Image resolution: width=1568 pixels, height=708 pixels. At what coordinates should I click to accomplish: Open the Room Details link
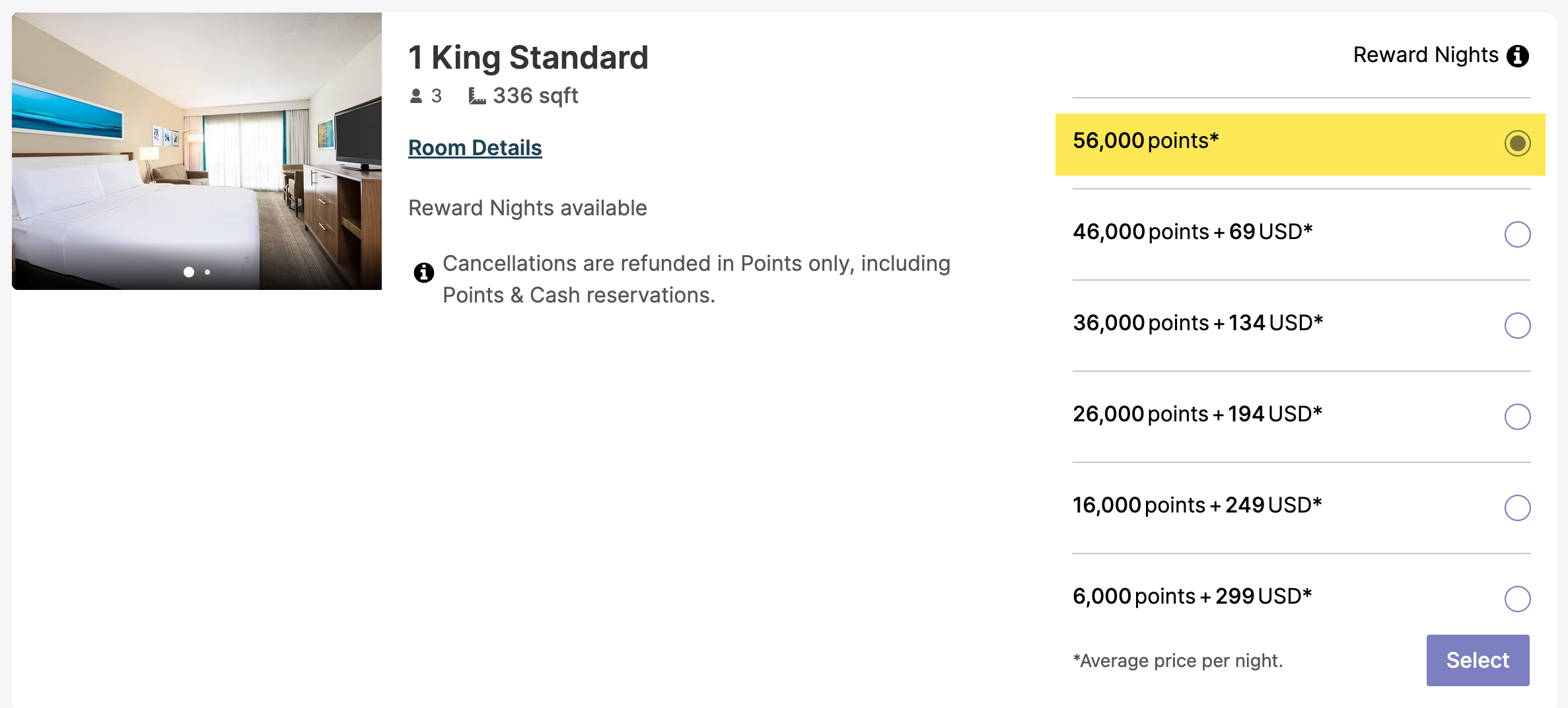[x=475, y=148]
